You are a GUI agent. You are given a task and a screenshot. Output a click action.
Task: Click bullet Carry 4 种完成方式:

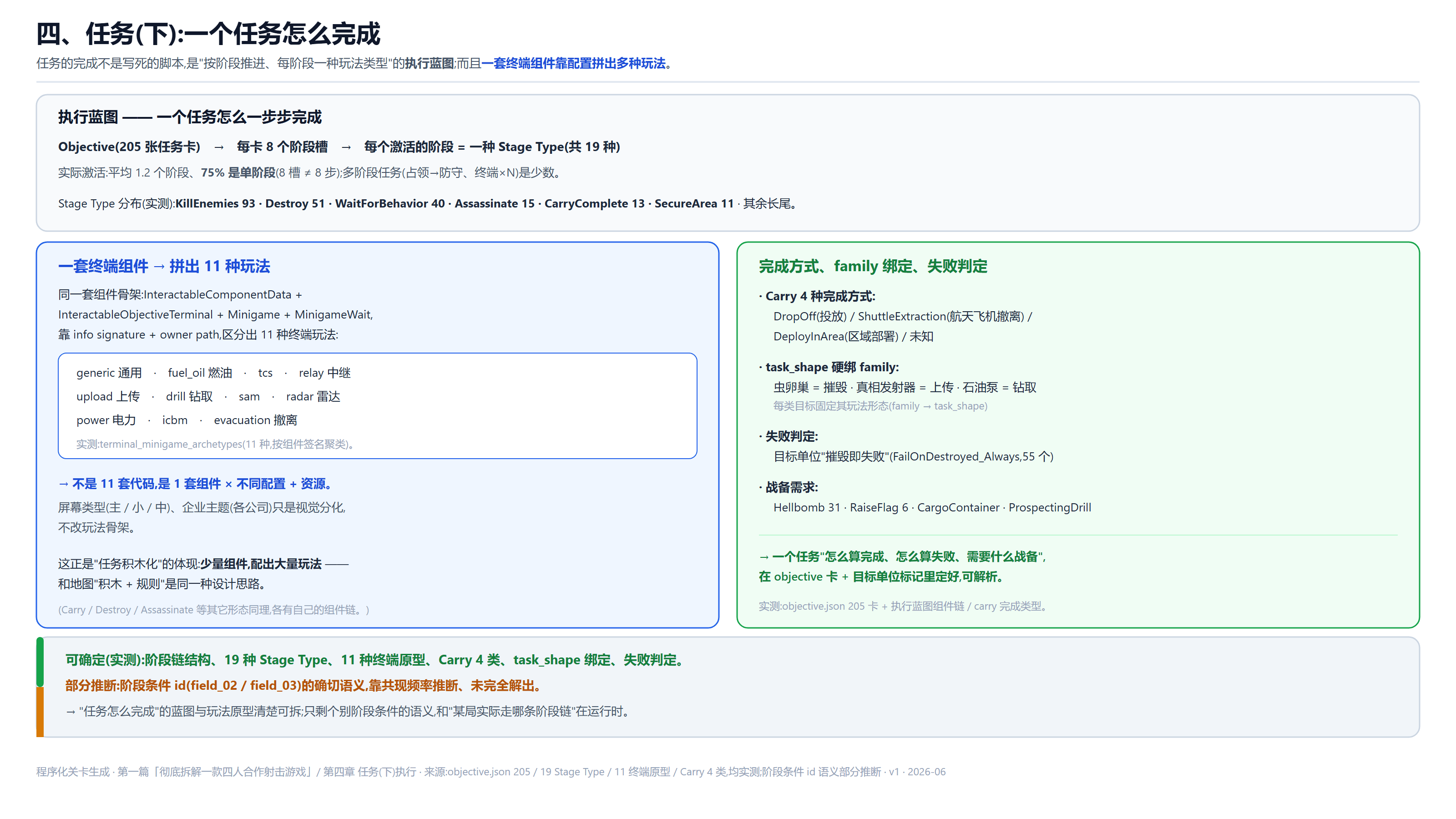click(817, 296)
